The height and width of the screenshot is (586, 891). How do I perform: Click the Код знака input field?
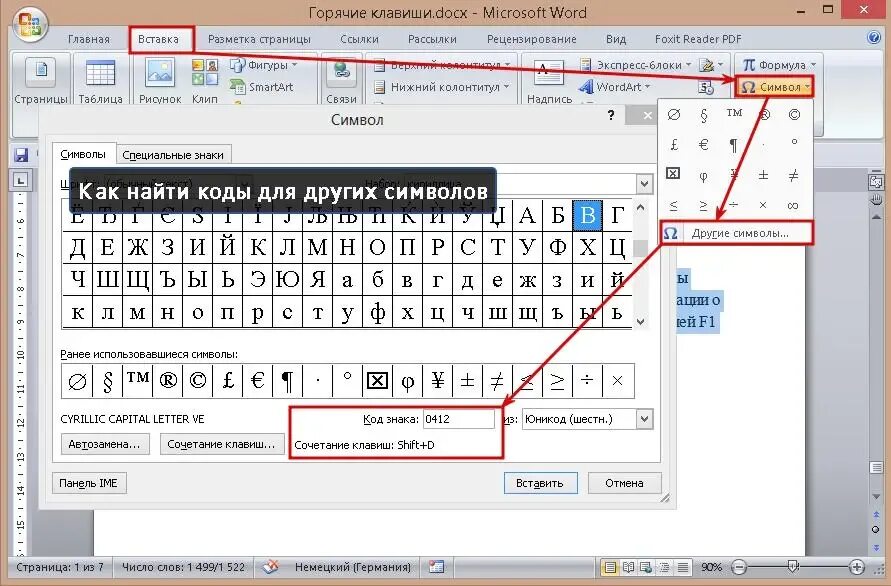[459, 419]
